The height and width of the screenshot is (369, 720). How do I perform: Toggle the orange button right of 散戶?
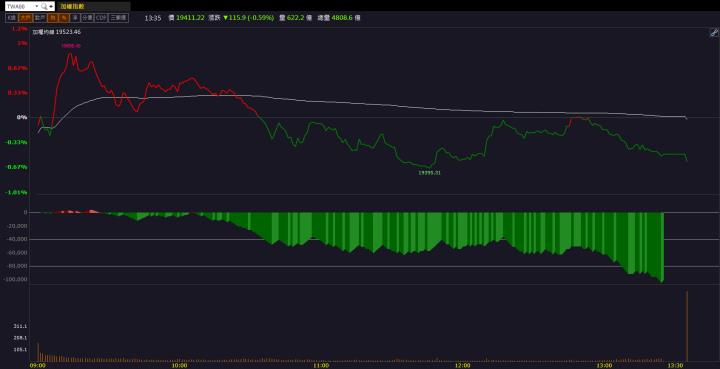[x=53, y=18]
